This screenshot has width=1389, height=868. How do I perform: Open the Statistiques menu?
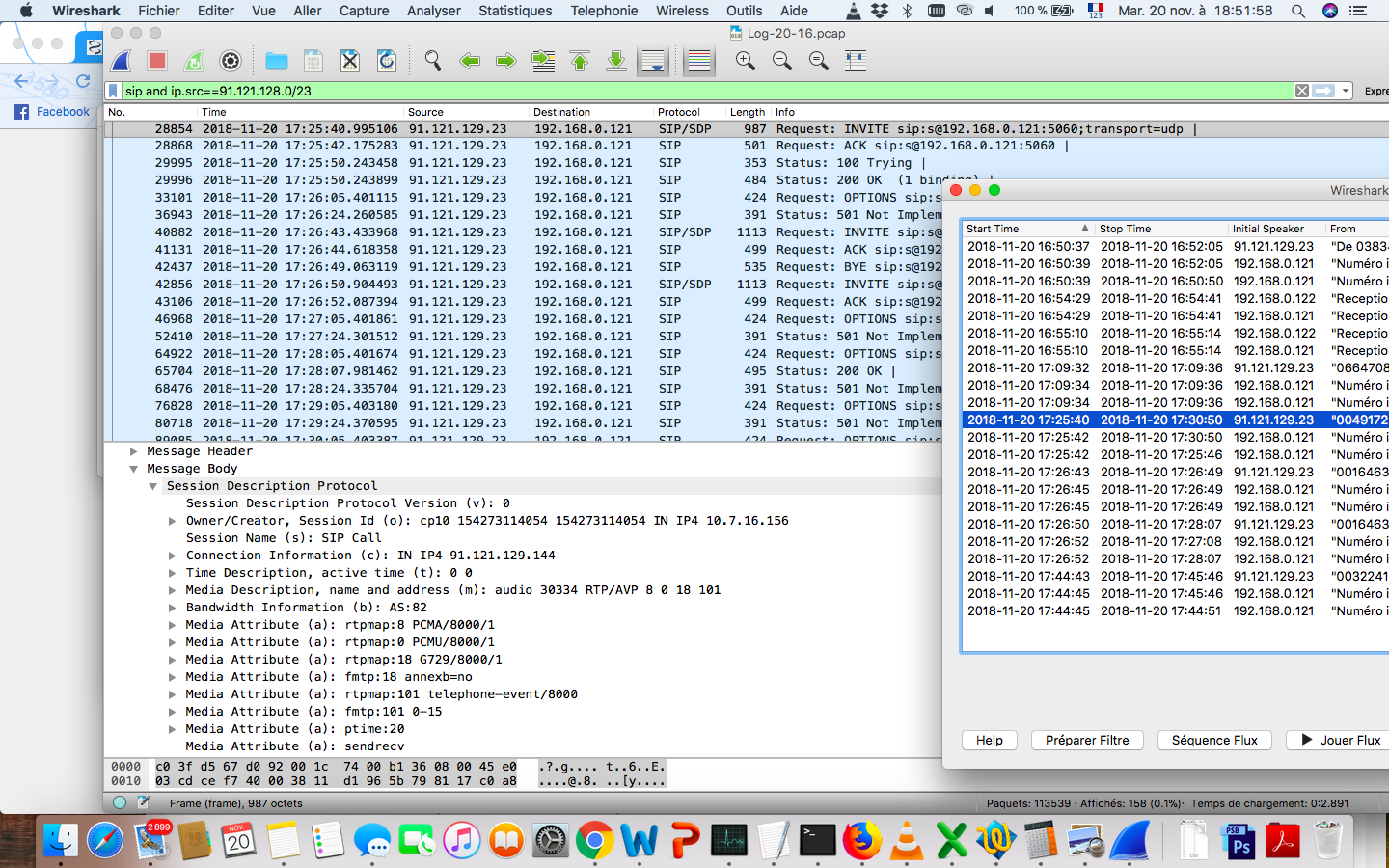point(515,11)
